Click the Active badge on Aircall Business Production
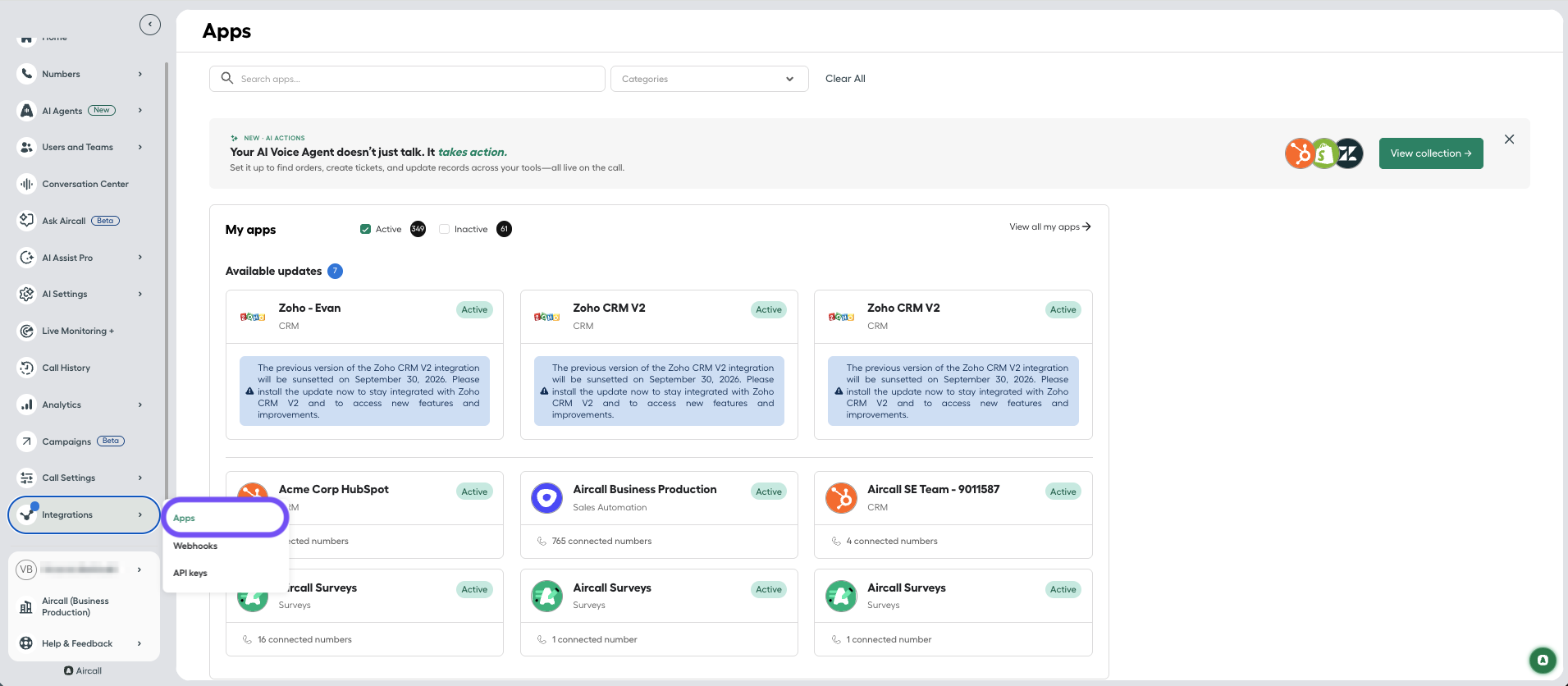This screenshot has height=686, width=1568. (x=769, y=492)
